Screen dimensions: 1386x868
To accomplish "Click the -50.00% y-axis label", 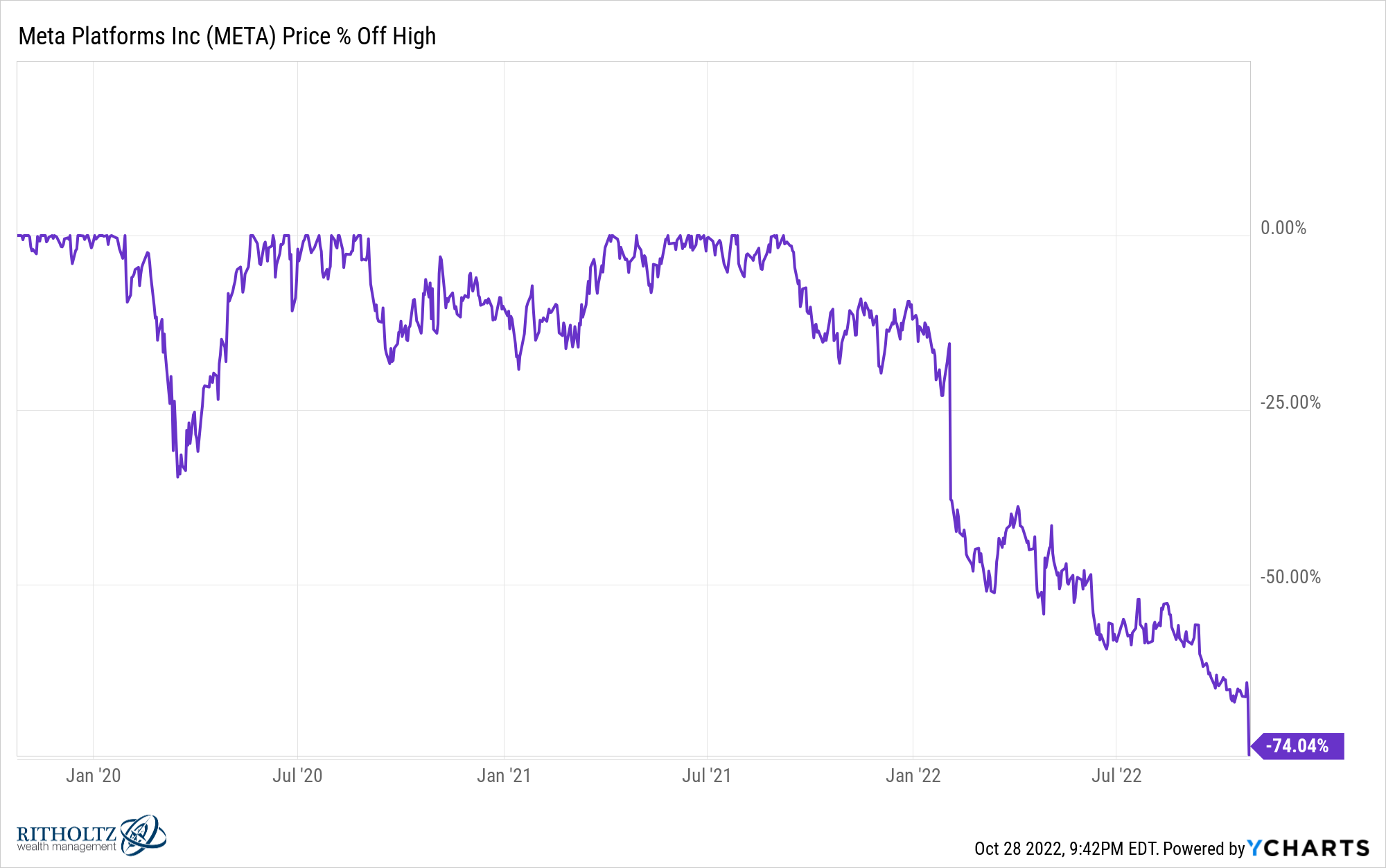I will [x=1290, y=577].
